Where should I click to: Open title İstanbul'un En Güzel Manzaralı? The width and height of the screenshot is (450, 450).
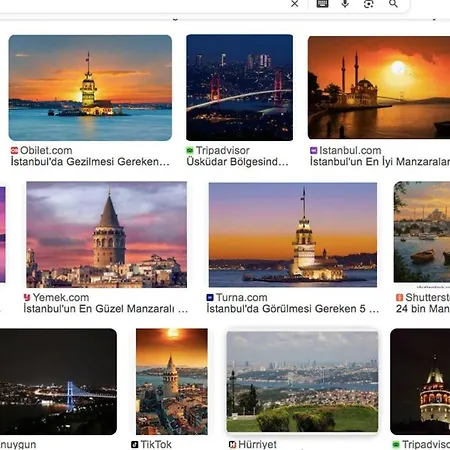click(106, 309)
